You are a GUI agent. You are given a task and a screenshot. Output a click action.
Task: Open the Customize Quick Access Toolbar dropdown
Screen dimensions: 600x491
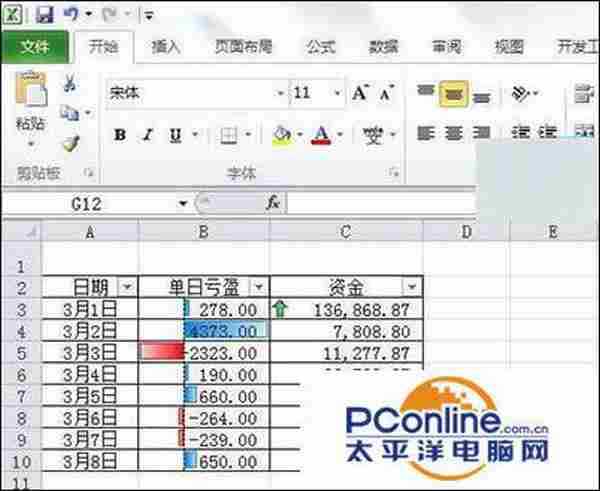click(x=148, y=16)
